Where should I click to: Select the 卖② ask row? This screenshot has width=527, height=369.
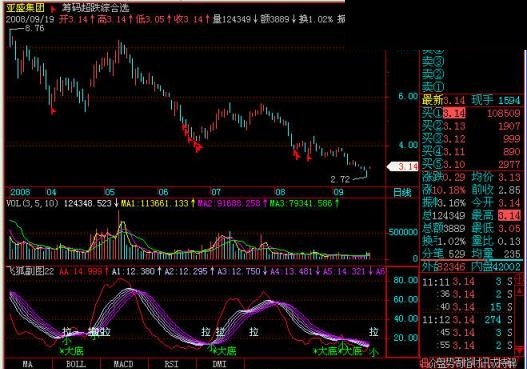click(x=471, y=74)
